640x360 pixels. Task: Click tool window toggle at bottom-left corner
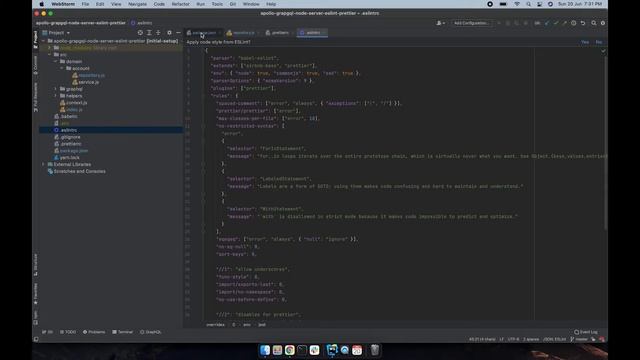coord(36,339)
